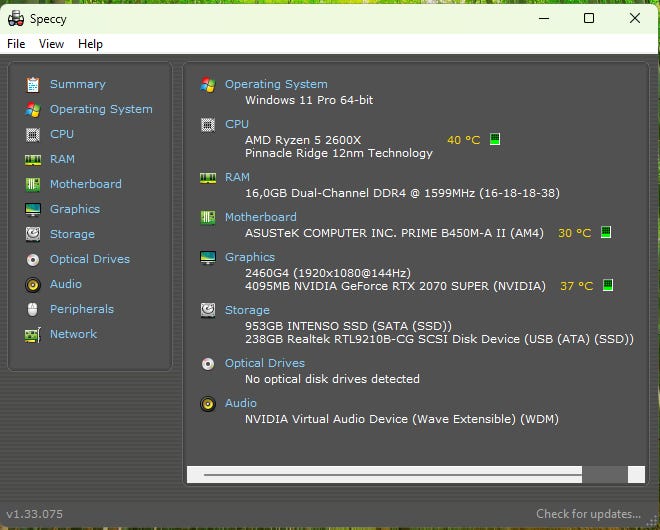Click the CPU chip icon in sidebar
660x530 pixels.
pos(33,134)
